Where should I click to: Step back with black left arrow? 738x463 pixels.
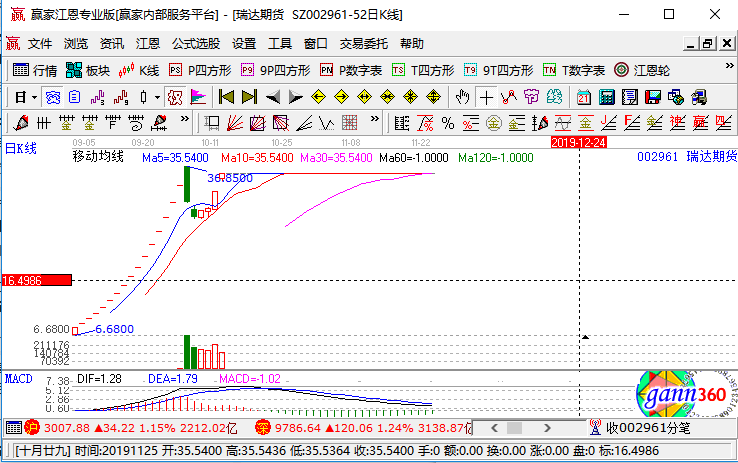coord(273,97)
